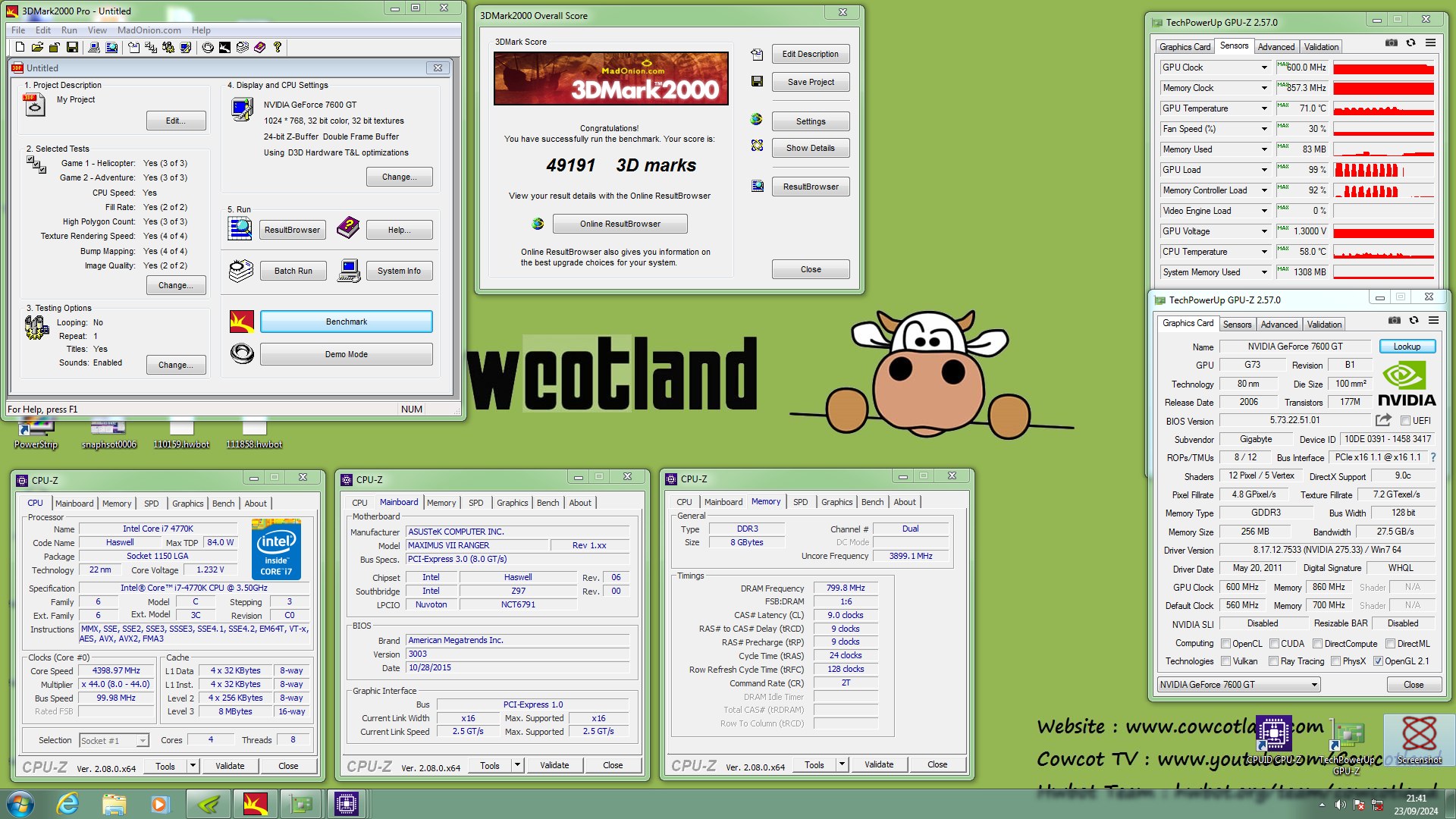The height and width of the screenshot is (819, 1456).
Task: Click the Memory Controller Load sensor graph
Action: (1384, 190)
